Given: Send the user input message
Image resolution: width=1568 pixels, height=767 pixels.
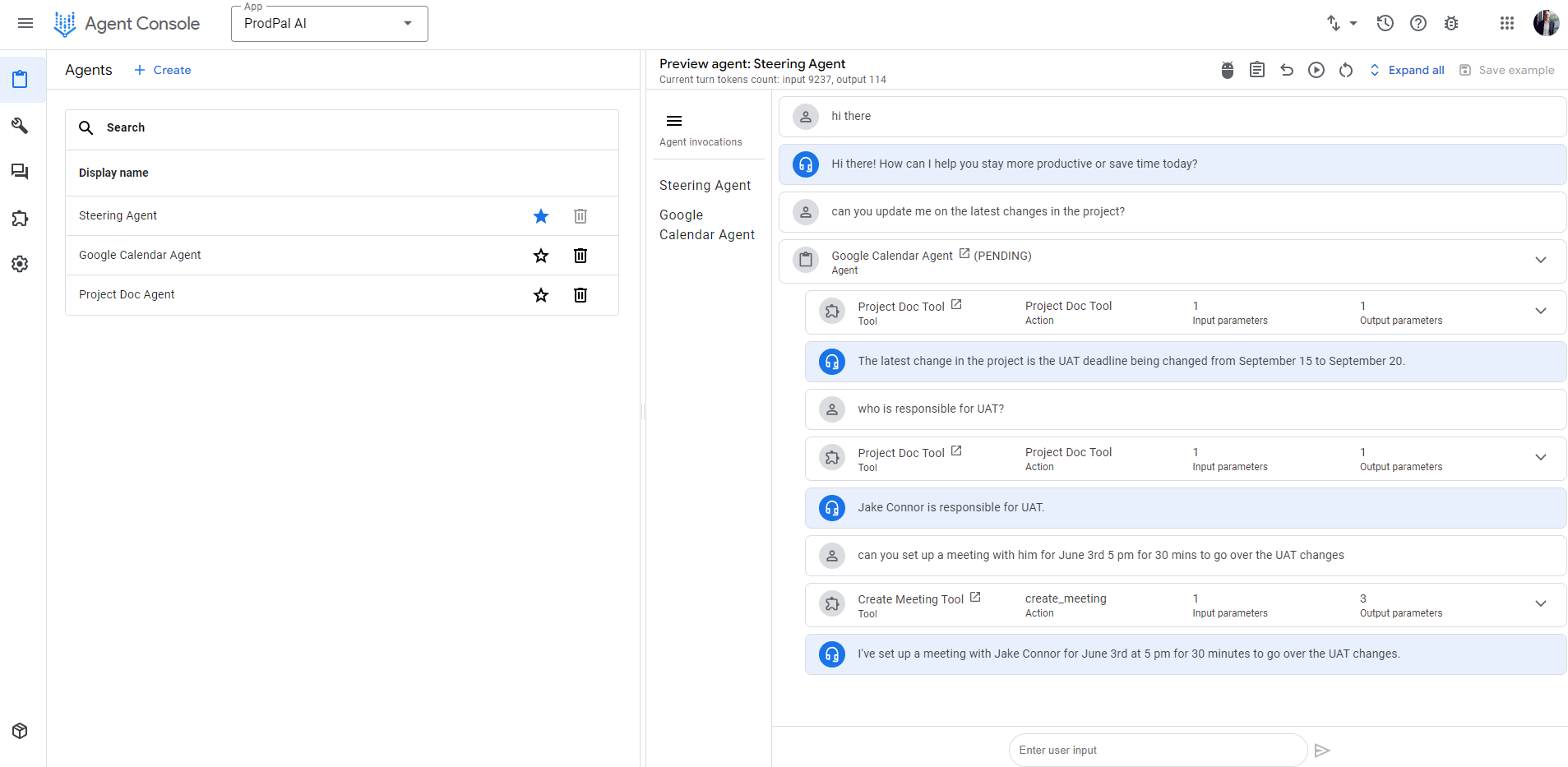Looking at the screenshot, I should [x=1322, y=751].
